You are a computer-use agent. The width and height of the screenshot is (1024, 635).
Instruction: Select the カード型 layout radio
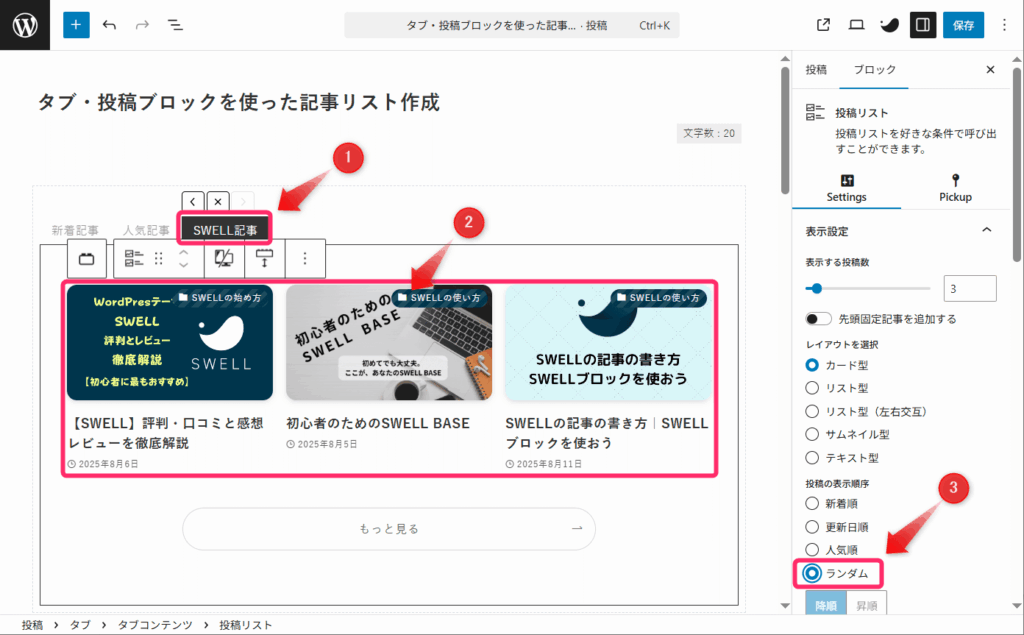click(x=812, y=365)
